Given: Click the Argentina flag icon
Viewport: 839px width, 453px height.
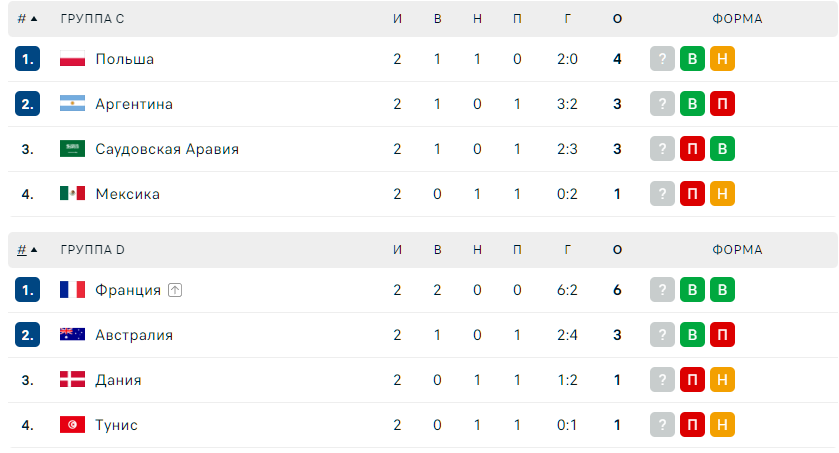Looking at the screenshot, I should (x=72, y=104).
